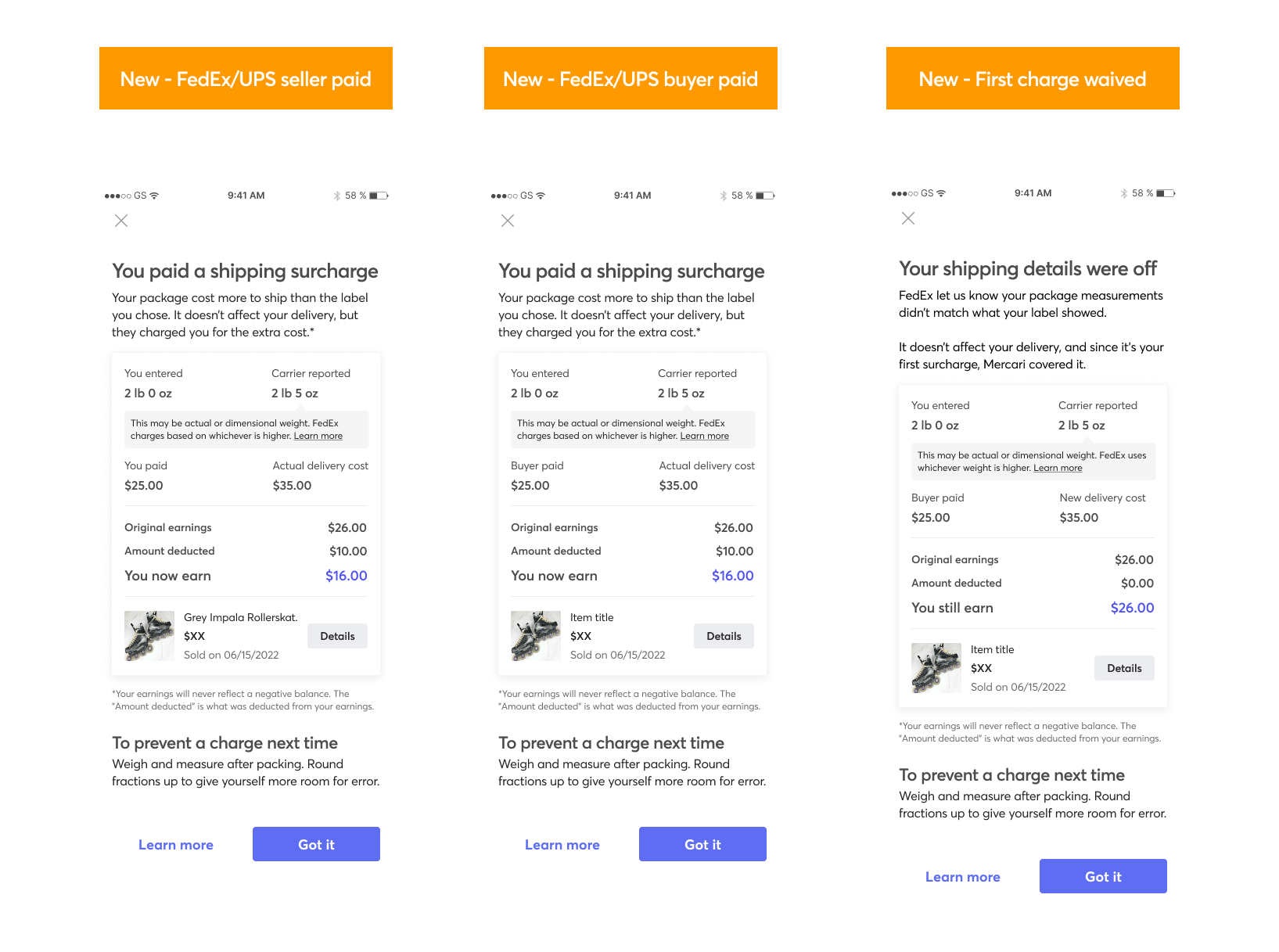The height and width of the screenshot is (952, 1279).
Task: Open item Details in first charge waived screen
Action: tap(1124, 668)
